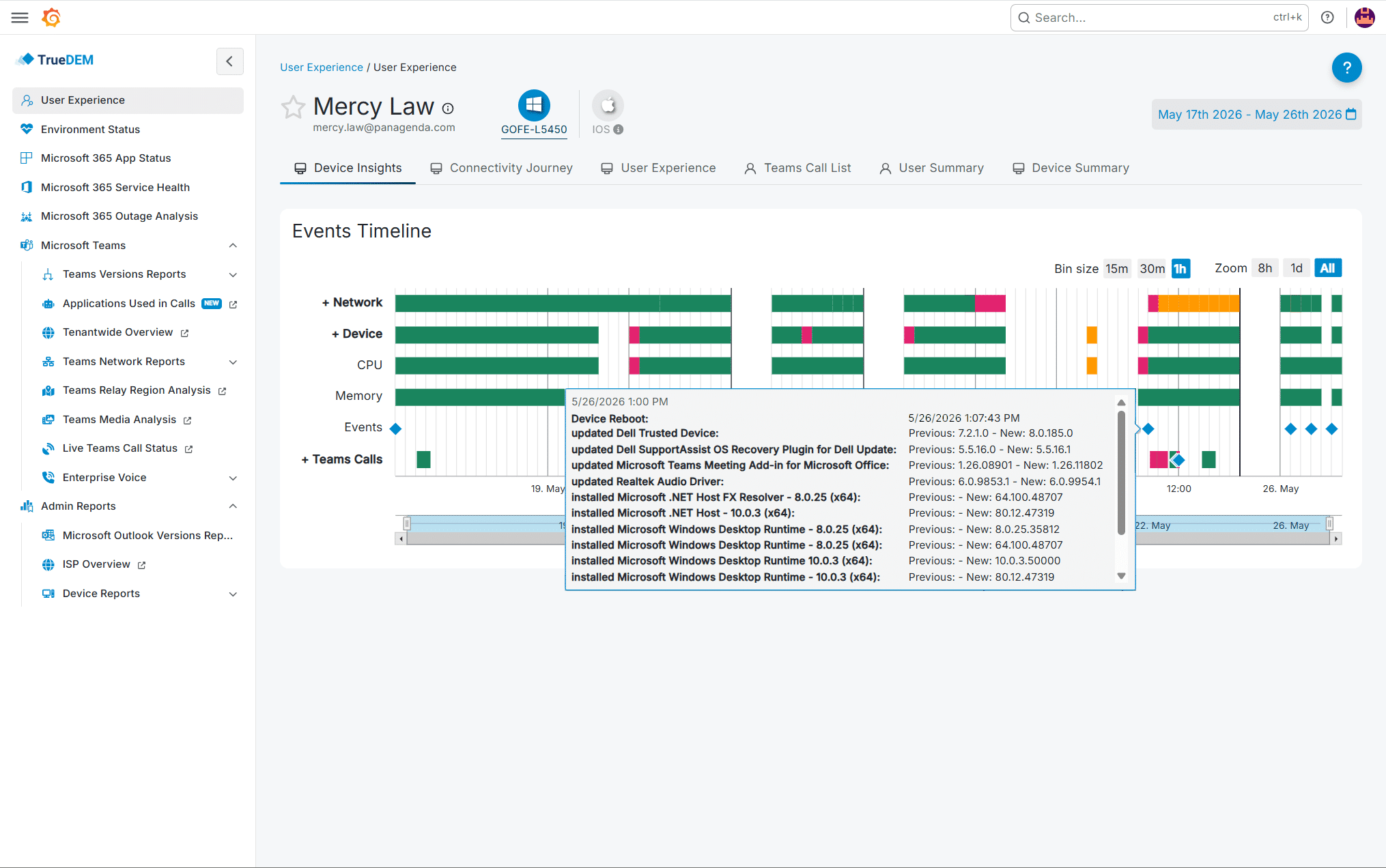1386x868 pixels.
Task: Open the May 17th–26th date range picker
Action: click(x=1256, y=115)
